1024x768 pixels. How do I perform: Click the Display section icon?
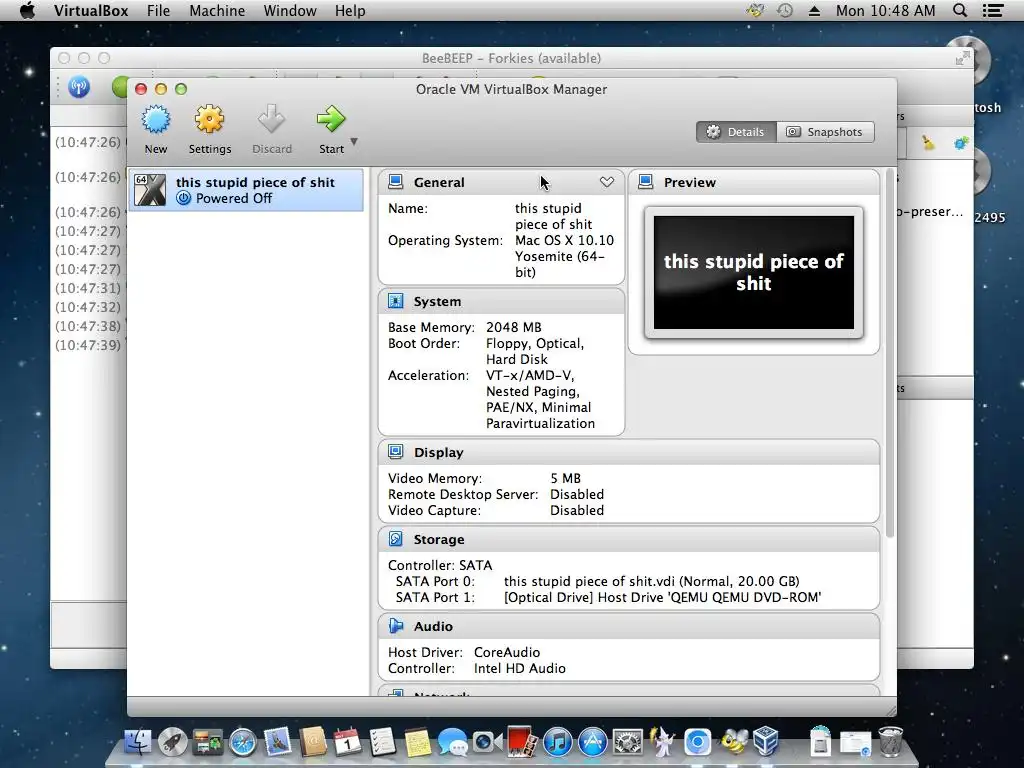(396, 451)
